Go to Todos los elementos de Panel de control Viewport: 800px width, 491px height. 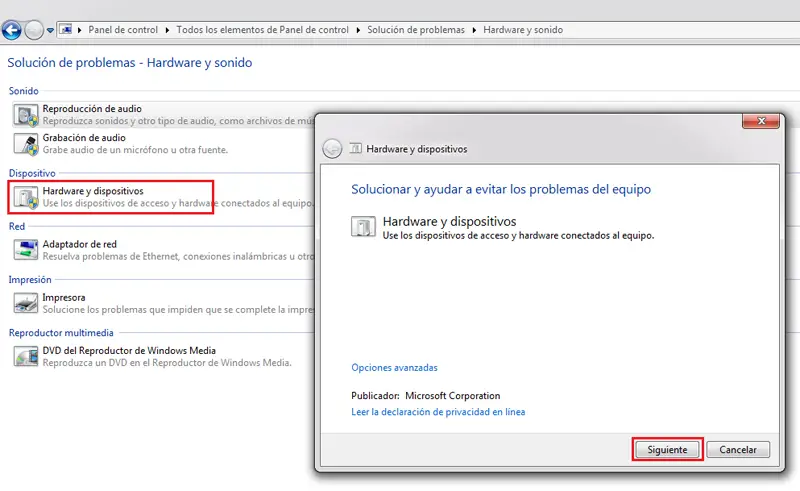click(263, 30)
